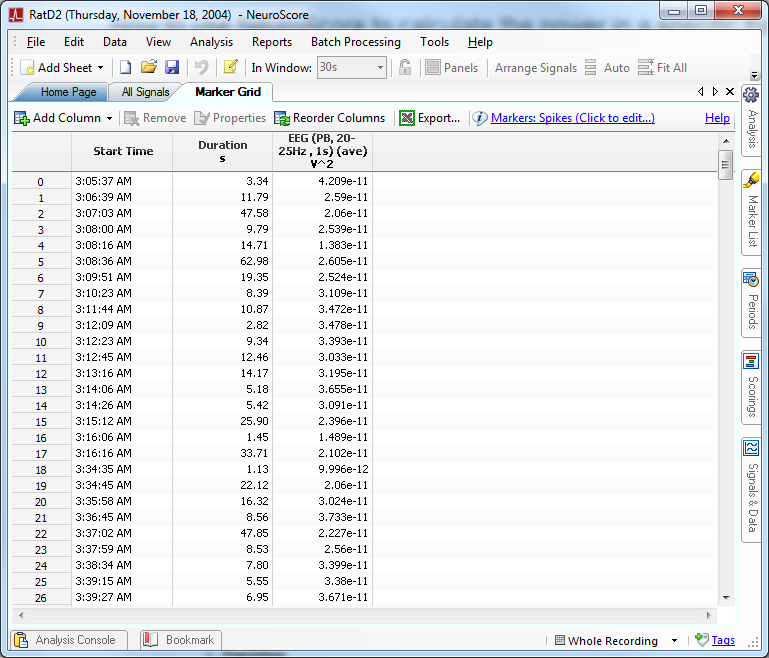Click Arrange Signals in the toolbar
Image resolution: width=769 pixels, height=658 pixels.
point(536,68)
